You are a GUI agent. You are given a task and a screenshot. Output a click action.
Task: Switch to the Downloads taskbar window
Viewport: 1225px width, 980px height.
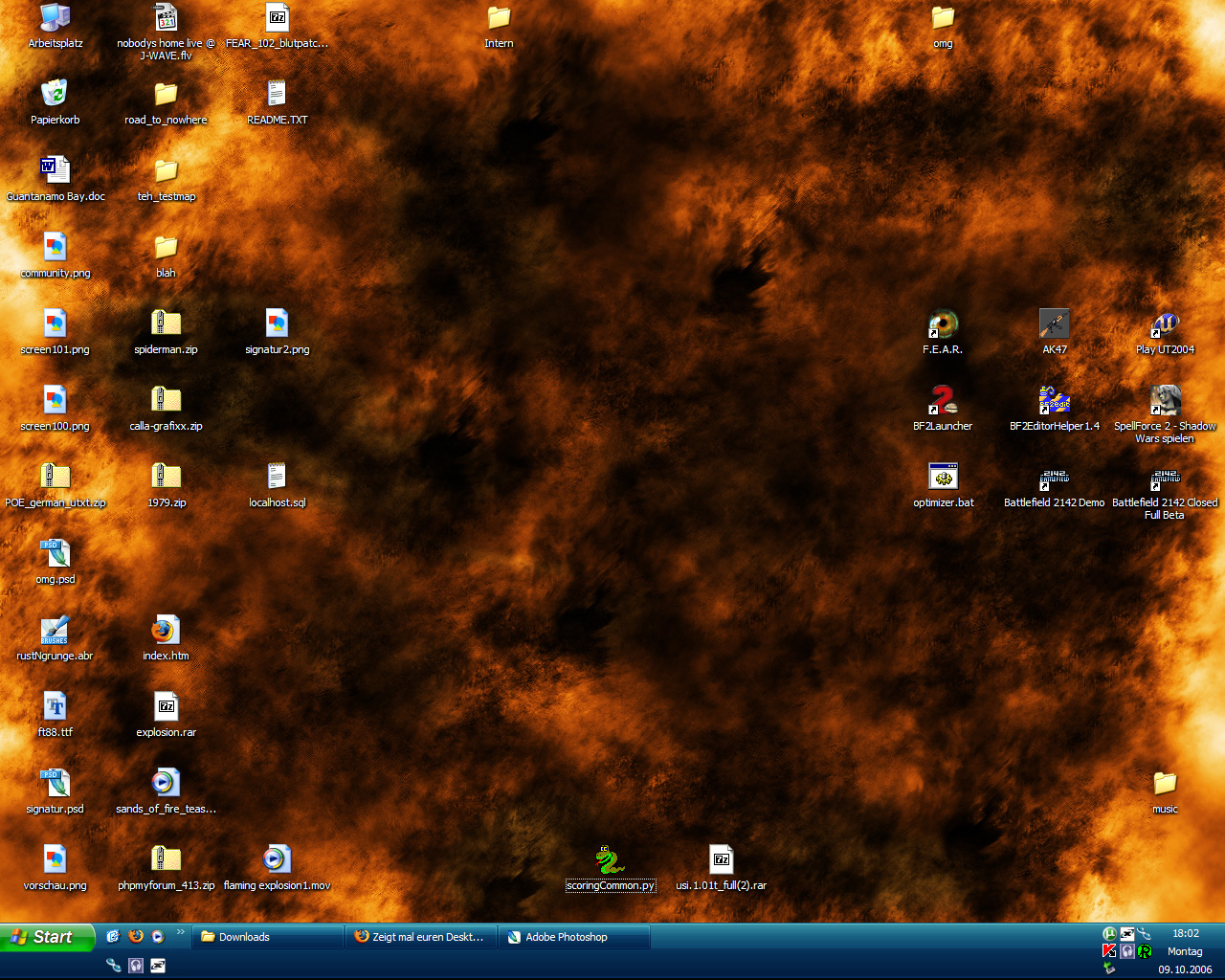pos(268,937)
